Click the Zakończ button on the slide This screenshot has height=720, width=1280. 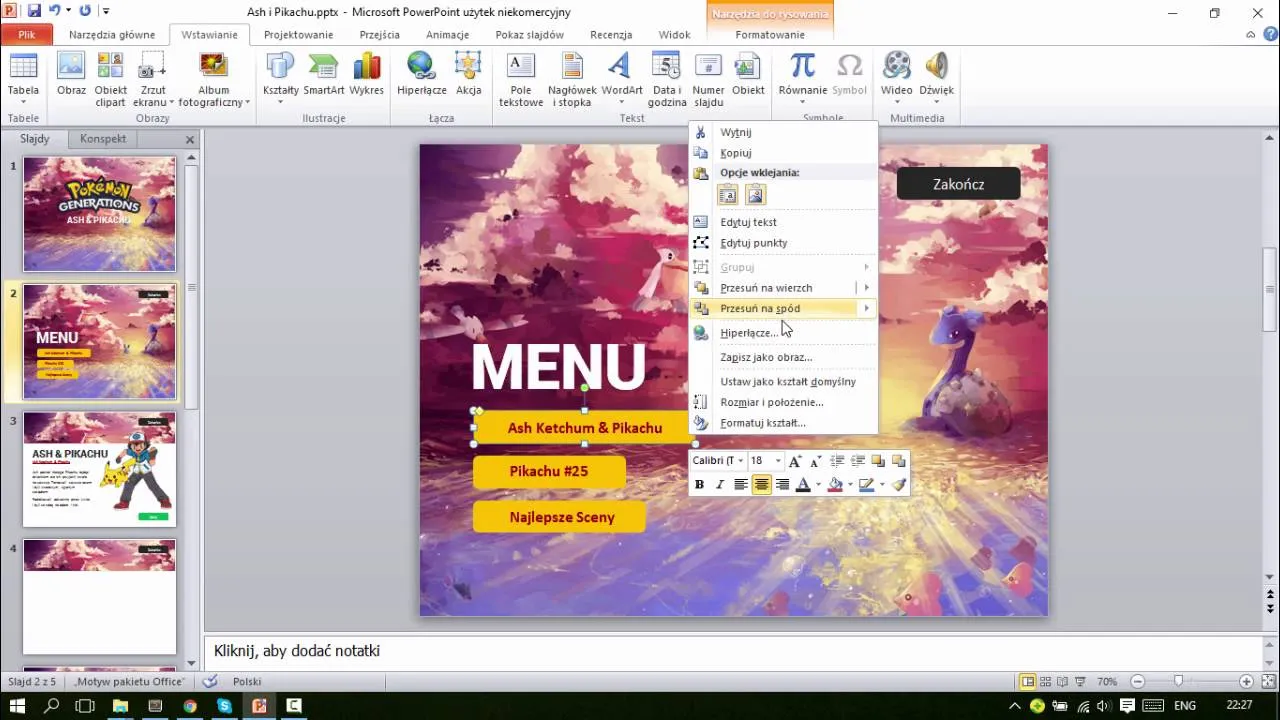coord(958,184)
